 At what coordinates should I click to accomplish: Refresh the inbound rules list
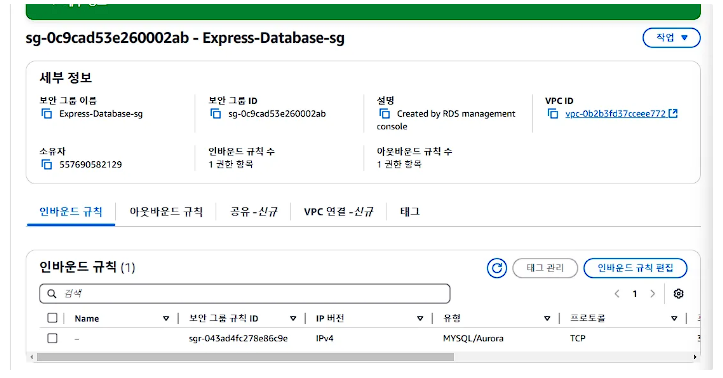click(x=497, y=268)
